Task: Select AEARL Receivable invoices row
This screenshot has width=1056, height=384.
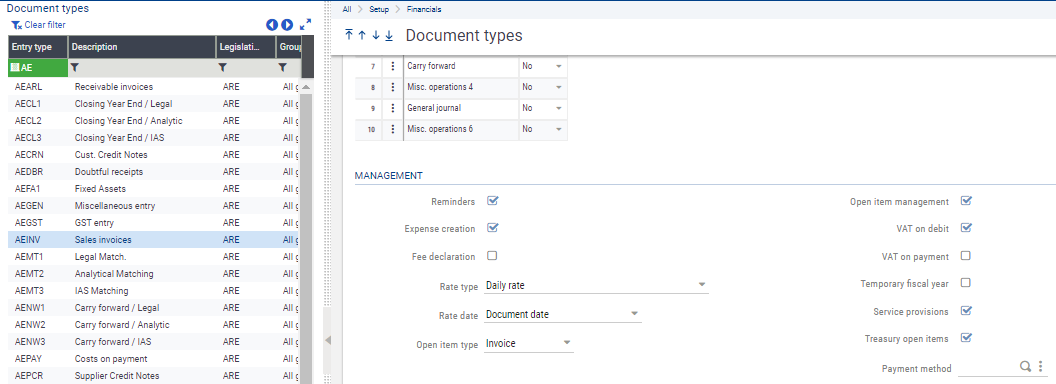Action: pyautogui.click(x=154, y=87)
